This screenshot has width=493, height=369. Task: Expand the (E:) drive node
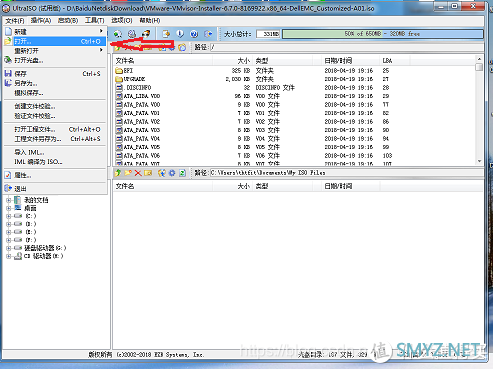9,232
